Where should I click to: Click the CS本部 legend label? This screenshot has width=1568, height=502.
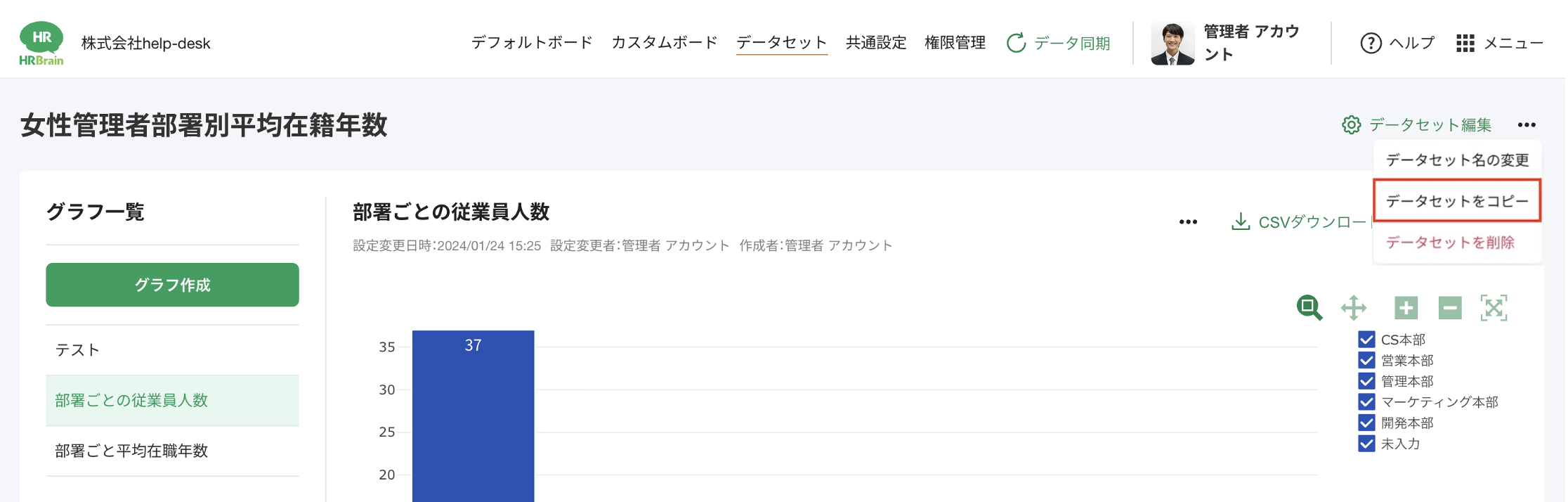pos(1403,340)
